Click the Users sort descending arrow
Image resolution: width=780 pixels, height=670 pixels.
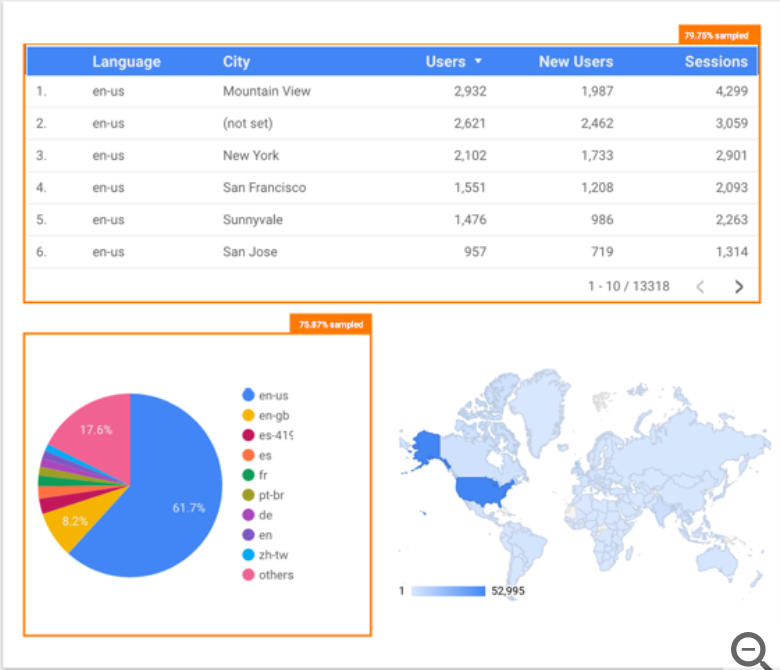pyautogui.click(x=478, y=61)
